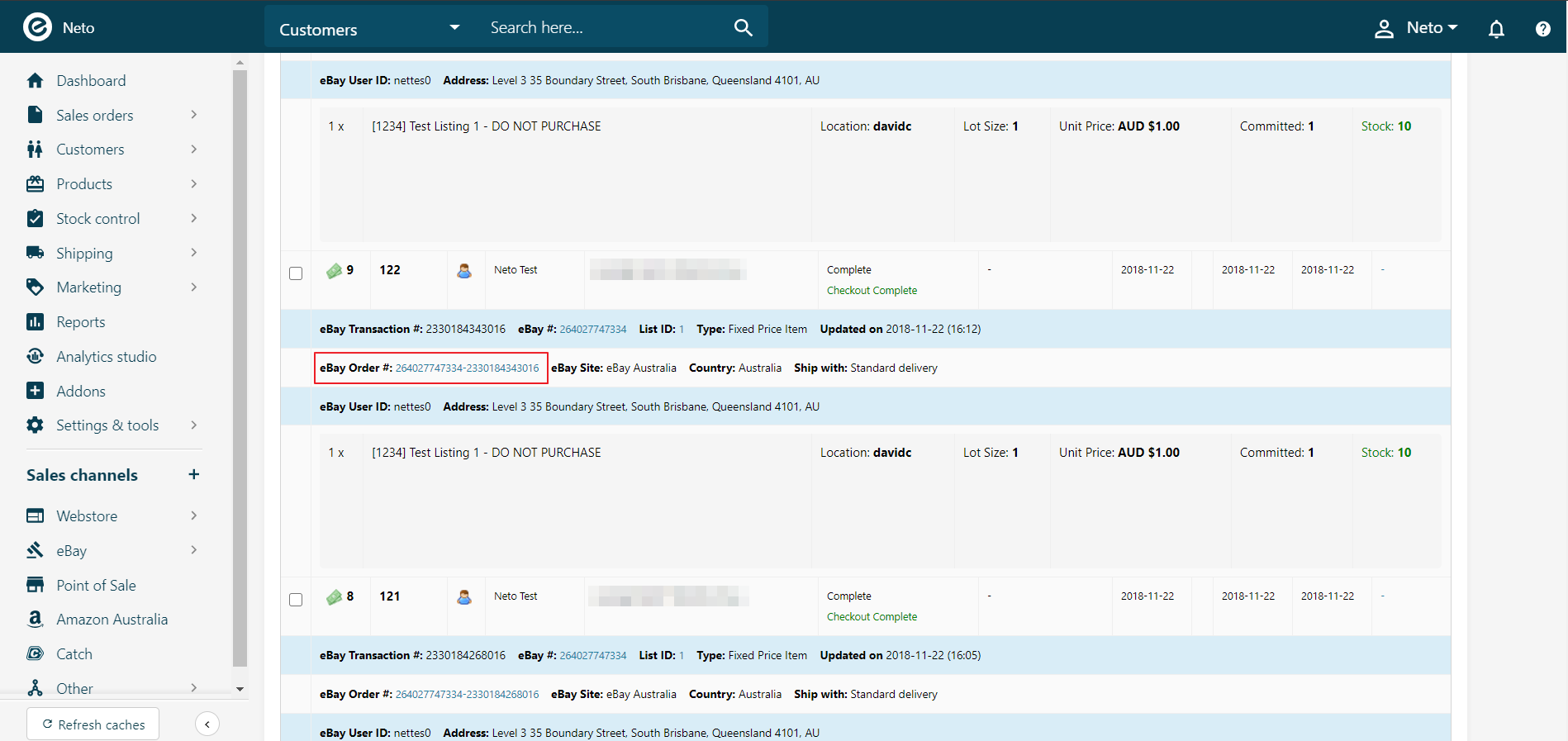
Task: Click the Catch channel icon
Action: coord(35,654)
